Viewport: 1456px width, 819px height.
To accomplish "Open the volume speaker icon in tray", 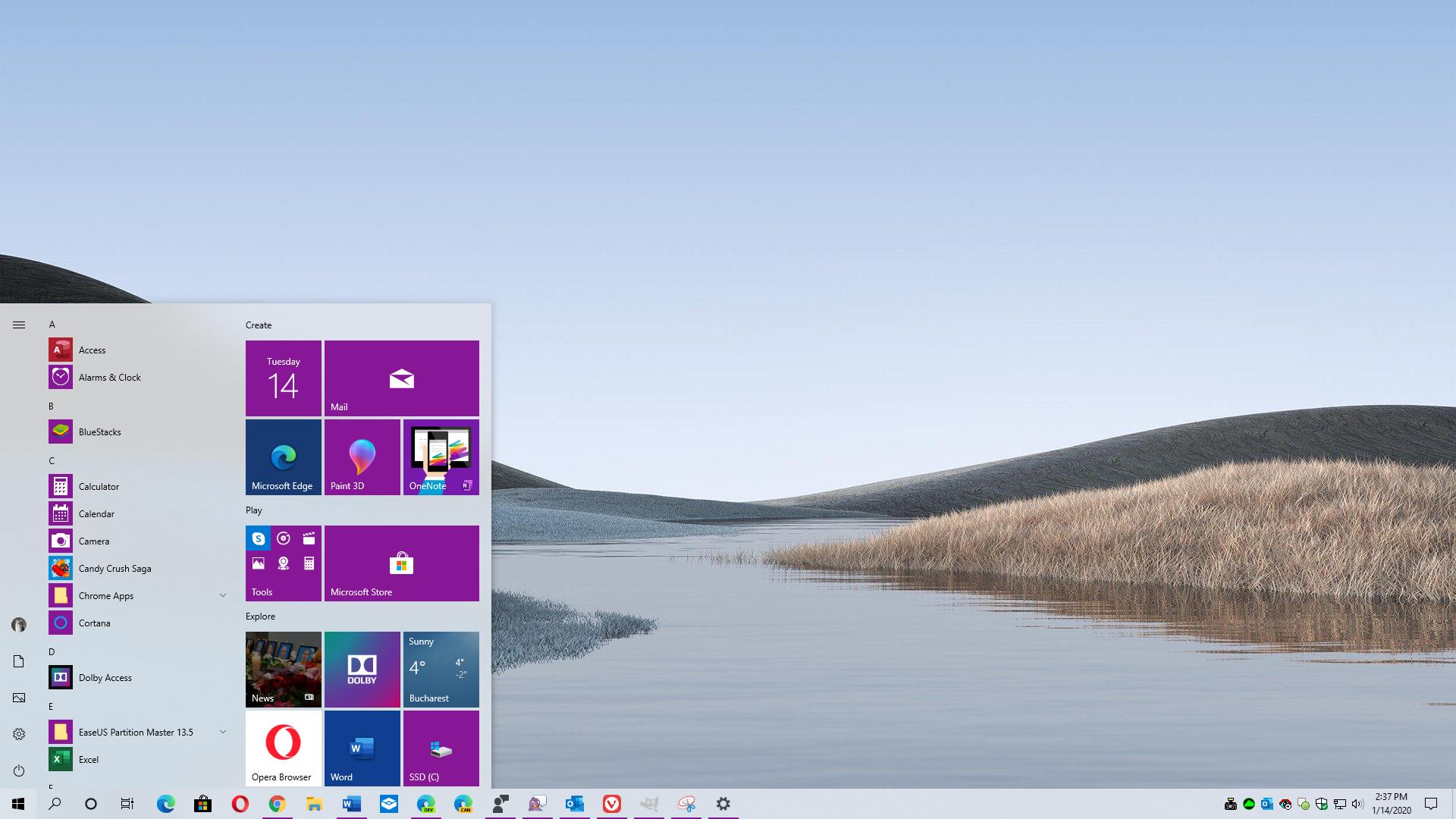I will [x=1357, y=804].
